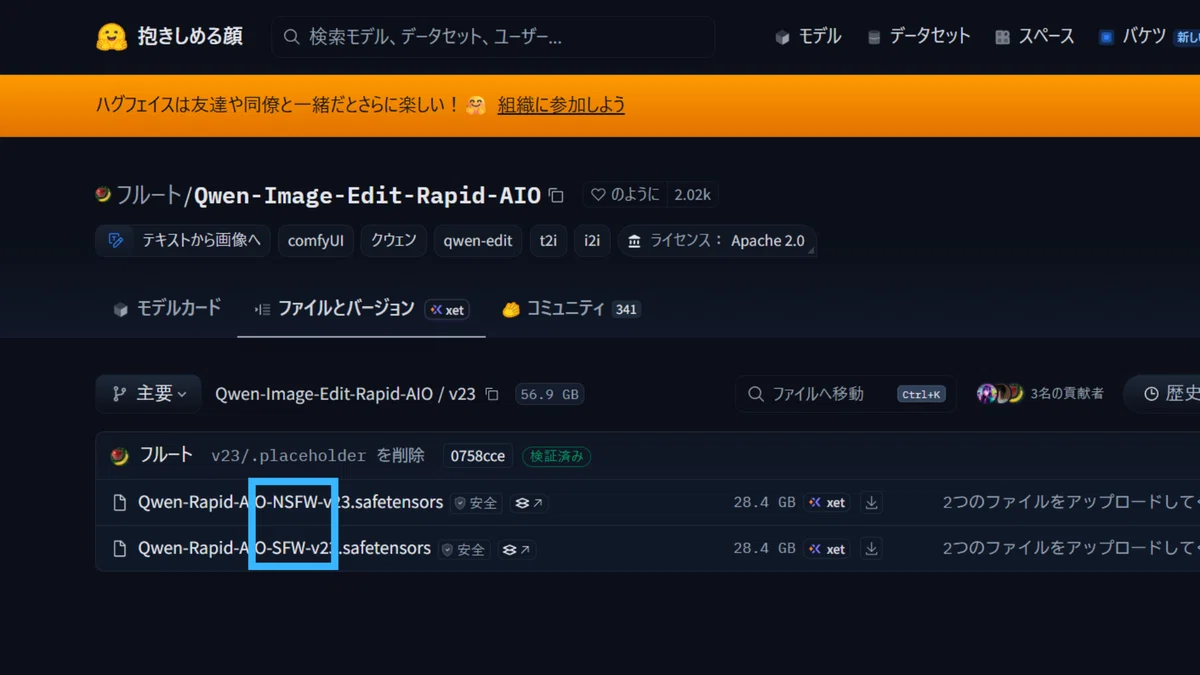
Task: Click the 安全 badge on the SFW file row
Action: (x=464, y=549)
